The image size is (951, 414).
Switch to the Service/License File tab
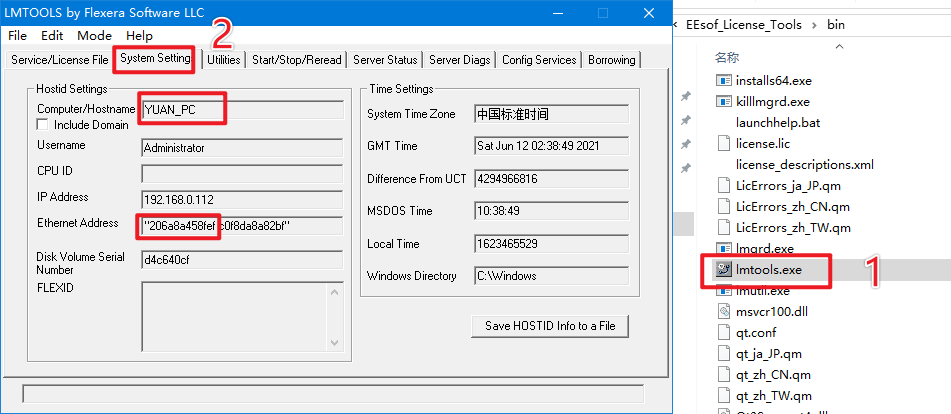(59, 59)
